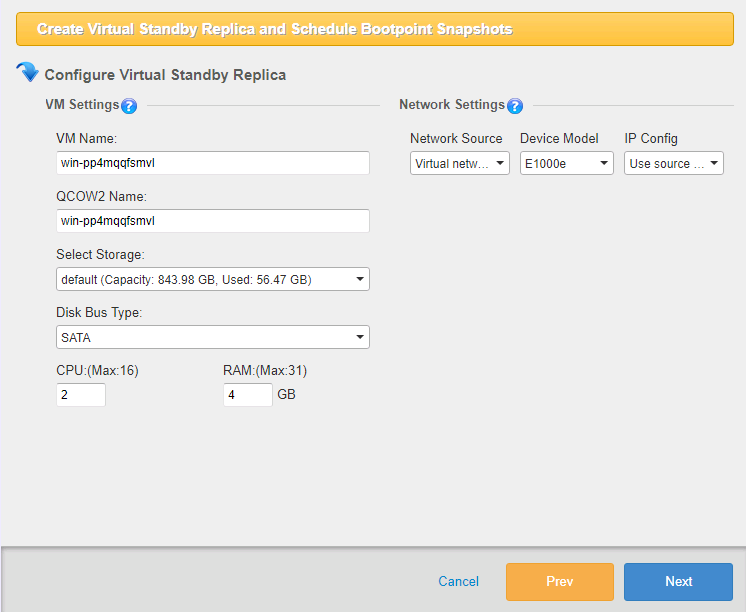Choose a Device Model from the E1000e dropdown
Viewport: 746px width, 612px height.
click(567, 164)
